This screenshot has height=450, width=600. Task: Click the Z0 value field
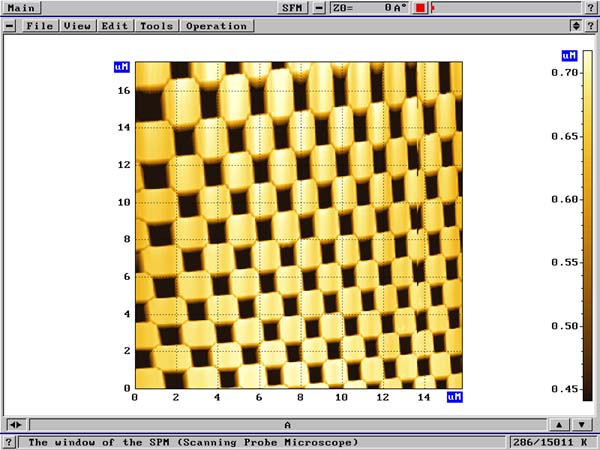[x=369, y=7]
